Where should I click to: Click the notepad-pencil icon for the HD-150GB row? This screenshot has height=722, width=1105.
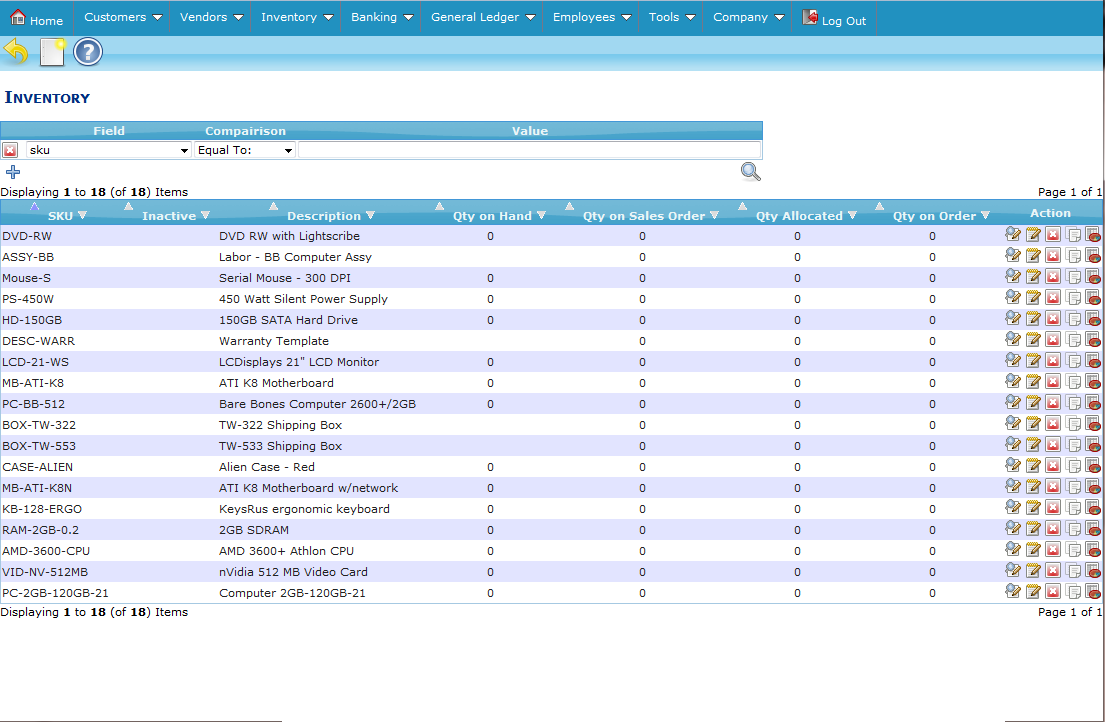pyautogui.click(x=1033, y=320)
